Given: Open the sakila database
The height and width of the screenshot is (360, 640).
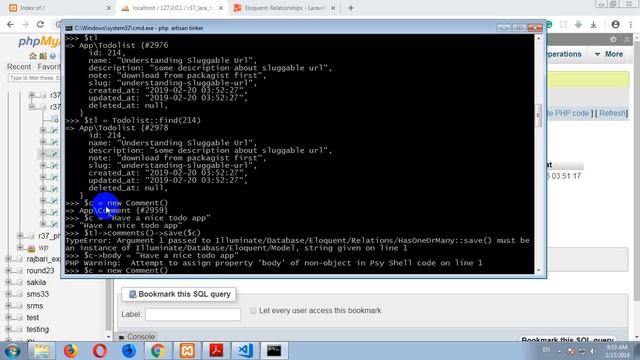Looking at the screenshot, I should click(x=36, y=282).
